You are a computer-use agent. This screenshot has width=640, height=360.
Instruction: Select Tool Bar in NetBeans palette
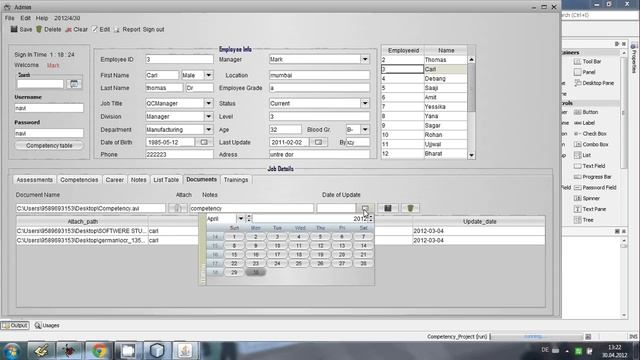[587, 61]
